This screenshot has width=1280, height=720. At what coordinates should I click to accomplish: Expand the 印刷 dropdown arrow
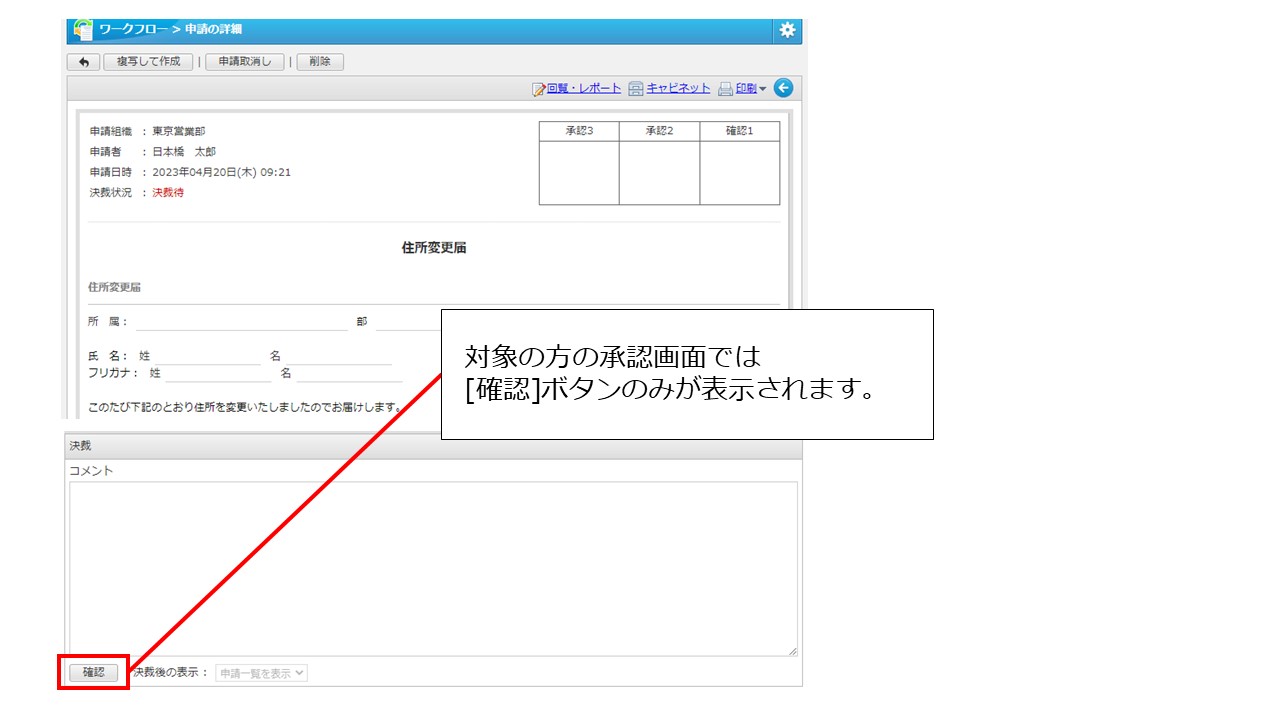tap(763, 89)
